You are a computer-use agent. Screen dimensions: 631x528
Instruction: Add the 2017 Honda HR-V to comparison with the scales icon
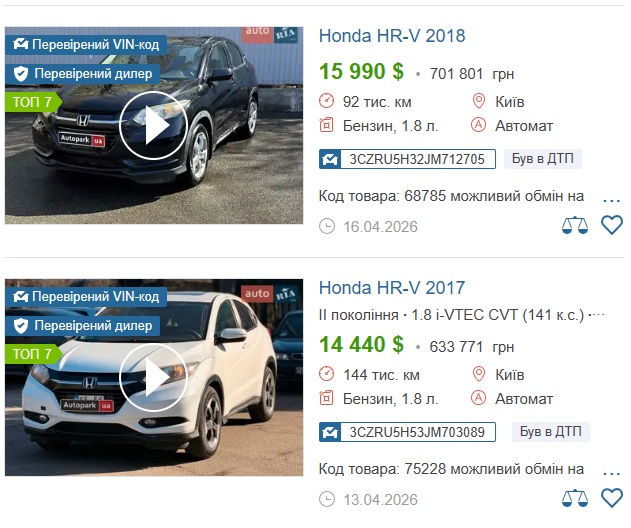[575, 498]
